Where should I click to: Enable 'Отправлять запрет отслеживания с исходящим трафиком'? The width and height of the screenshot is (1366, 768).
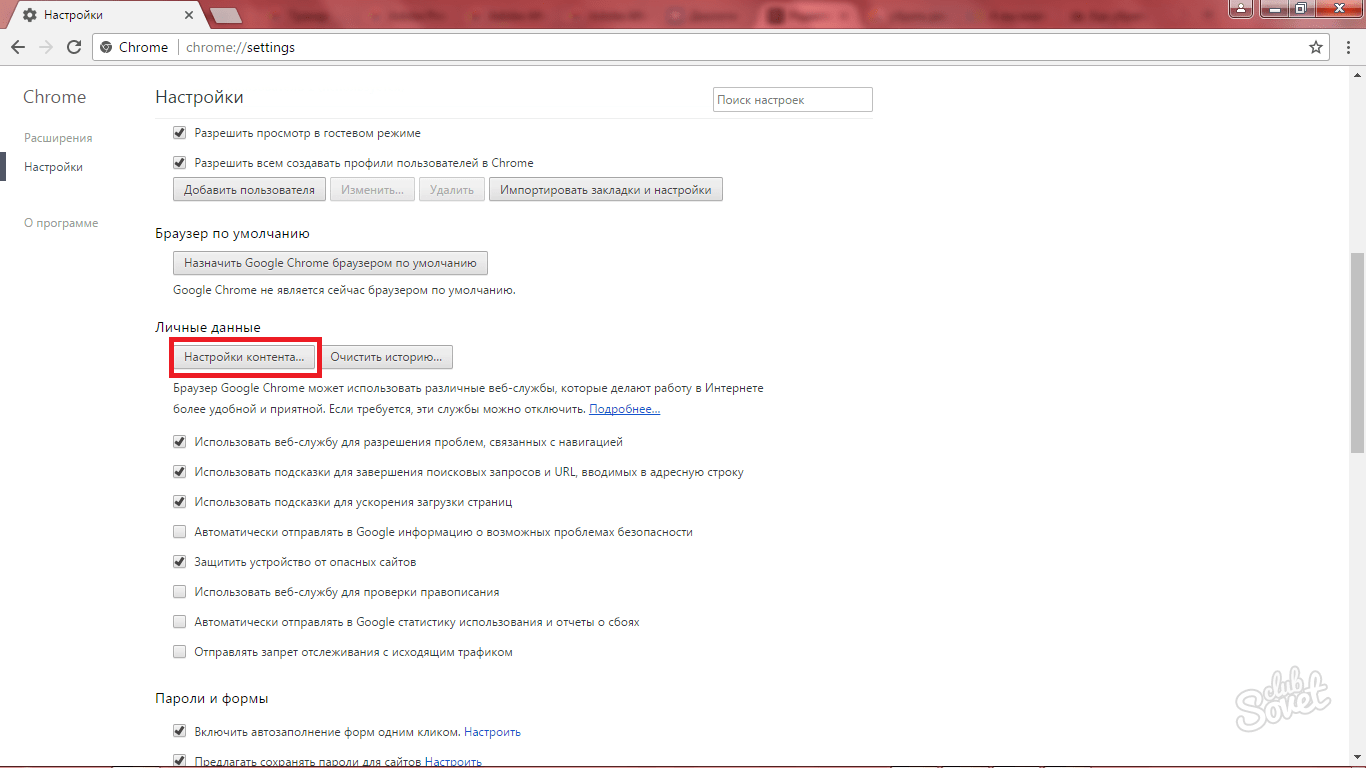point(180,651)
